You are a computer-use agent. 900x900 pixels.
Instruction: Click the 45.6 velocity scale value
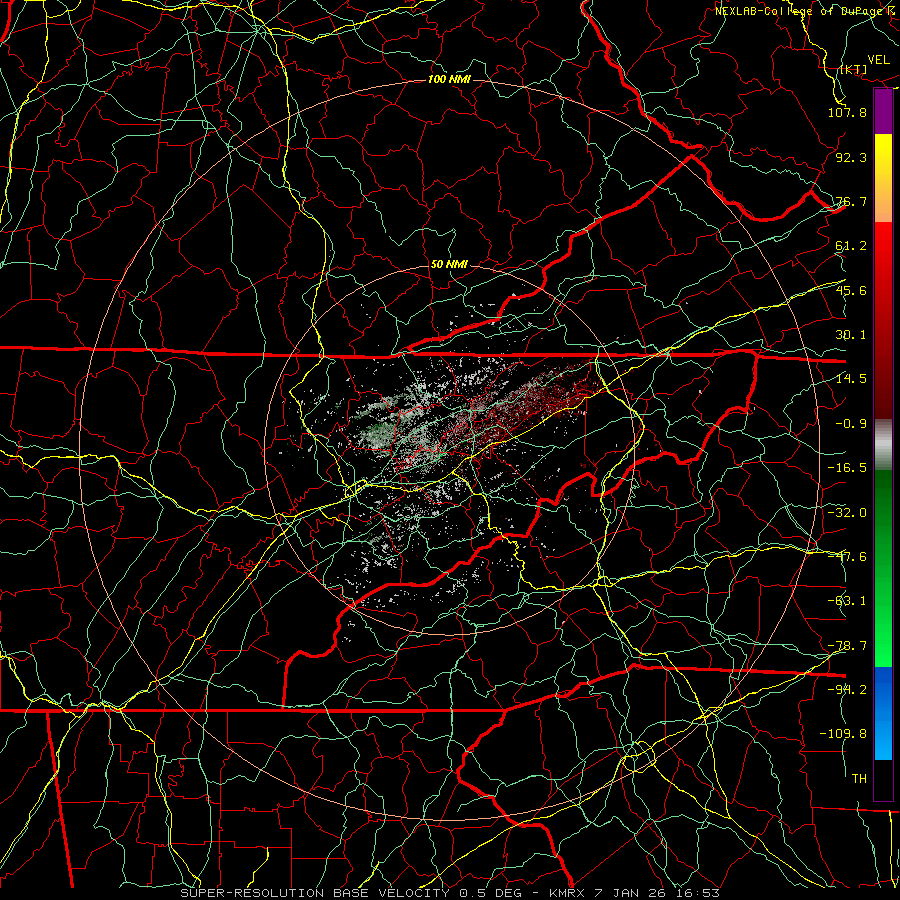(x=851, y=290)
